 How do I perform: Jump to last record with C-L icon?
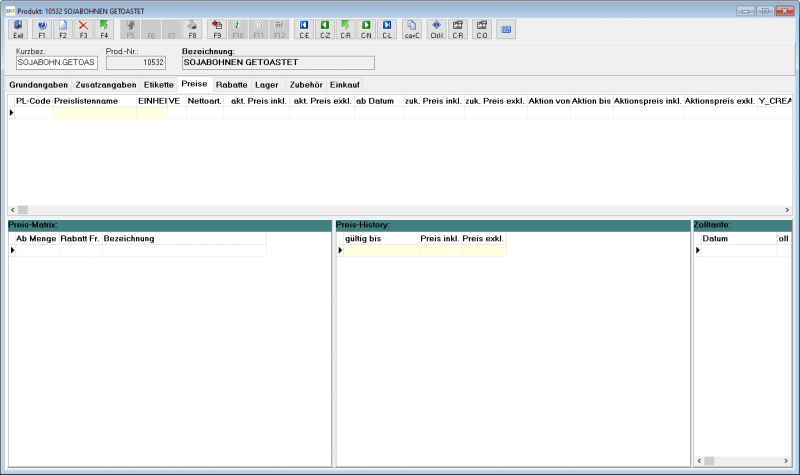tap(387, 29)
